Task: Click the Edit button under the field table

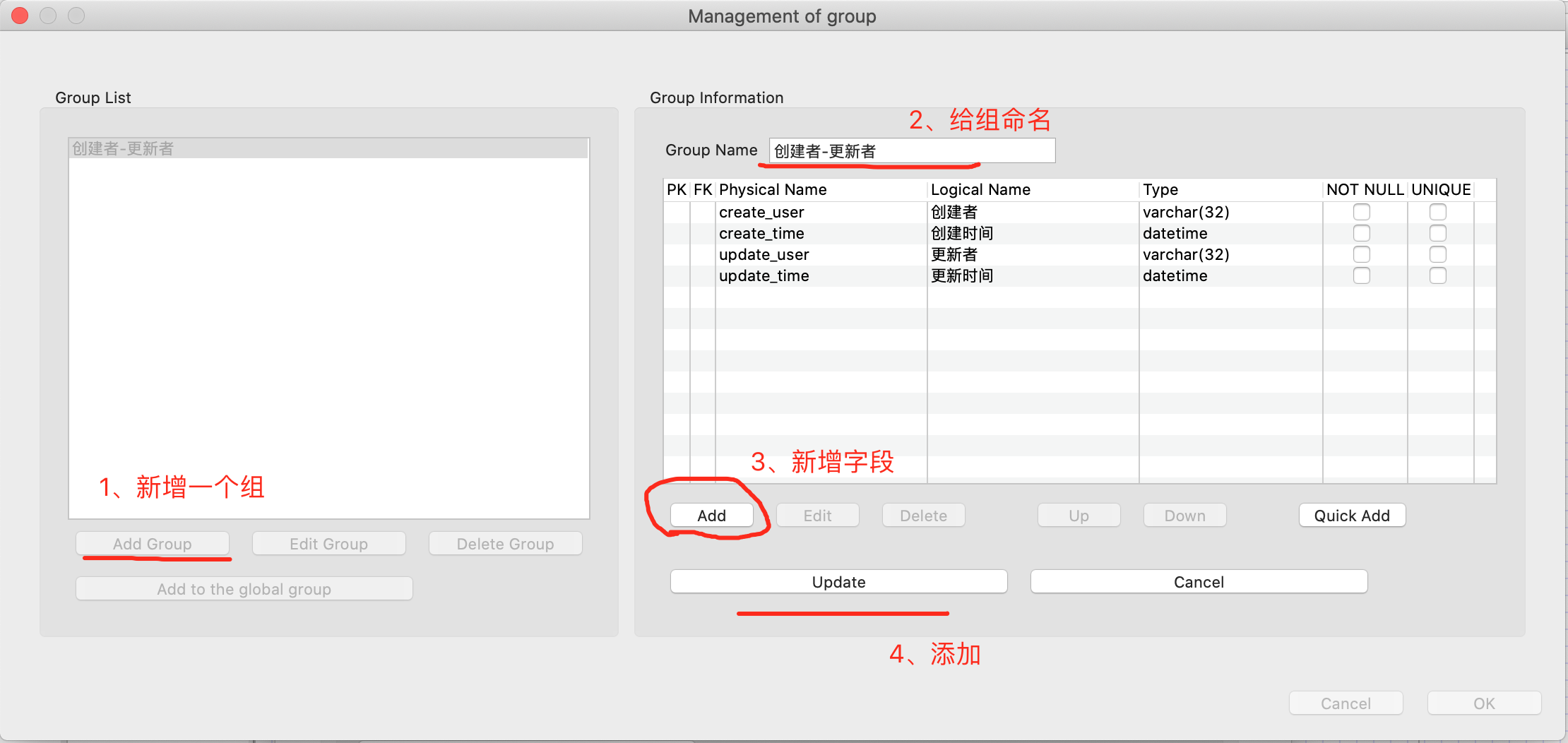Action: 817,515
